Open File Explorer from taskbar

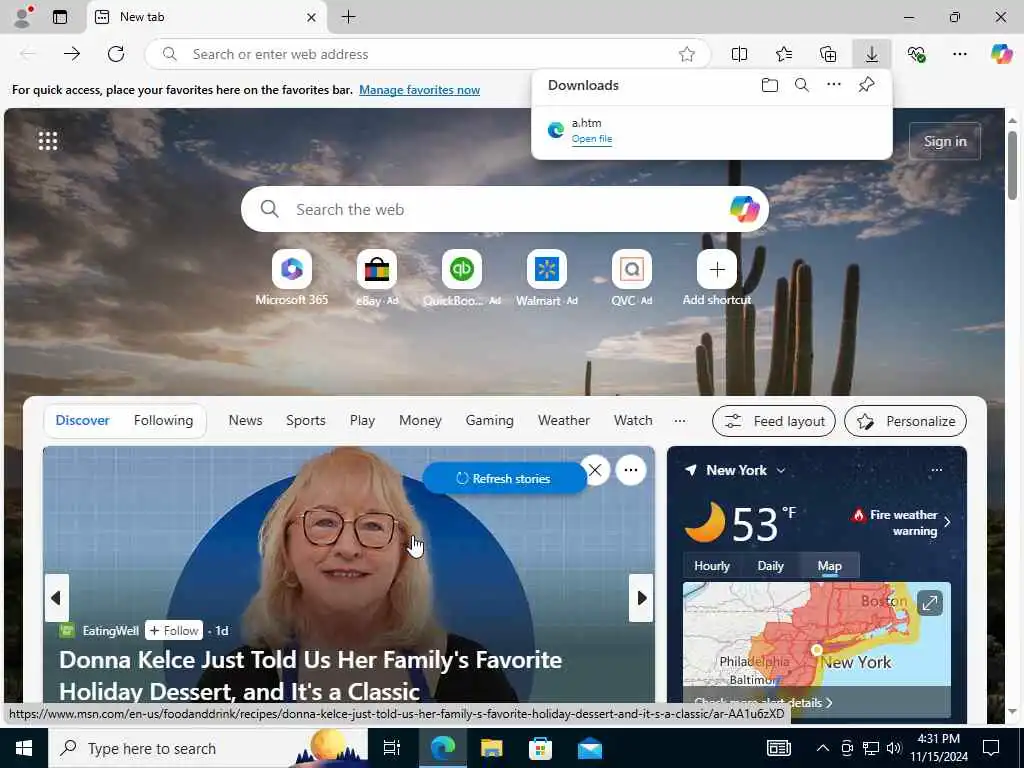(x=491, y=748)
